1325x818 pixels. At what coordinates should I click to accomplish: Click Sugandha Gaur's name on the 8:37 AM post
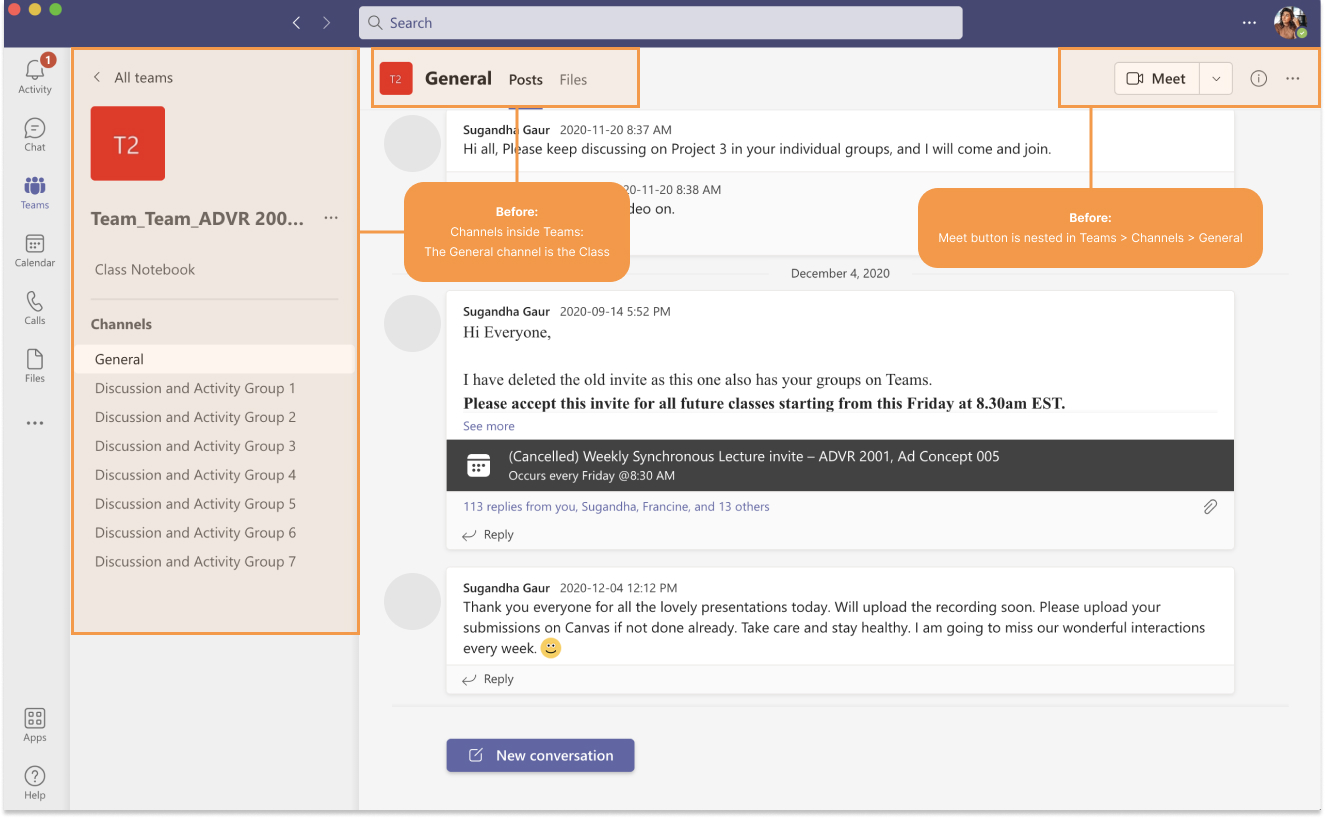505,130
